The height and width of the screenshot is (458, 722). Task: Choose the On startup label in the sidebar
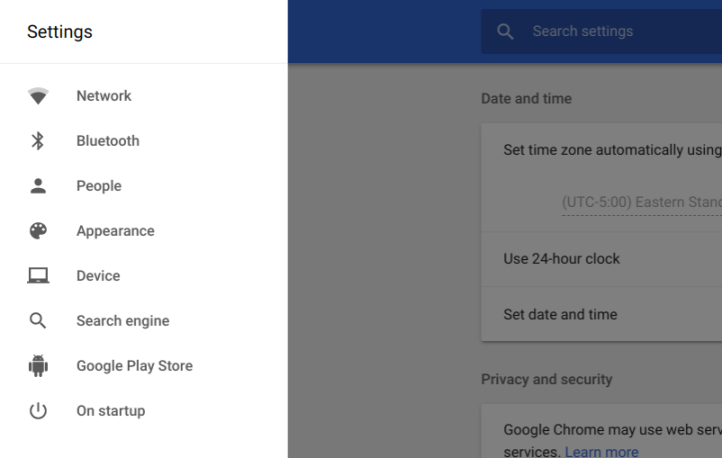pos(110,411)
